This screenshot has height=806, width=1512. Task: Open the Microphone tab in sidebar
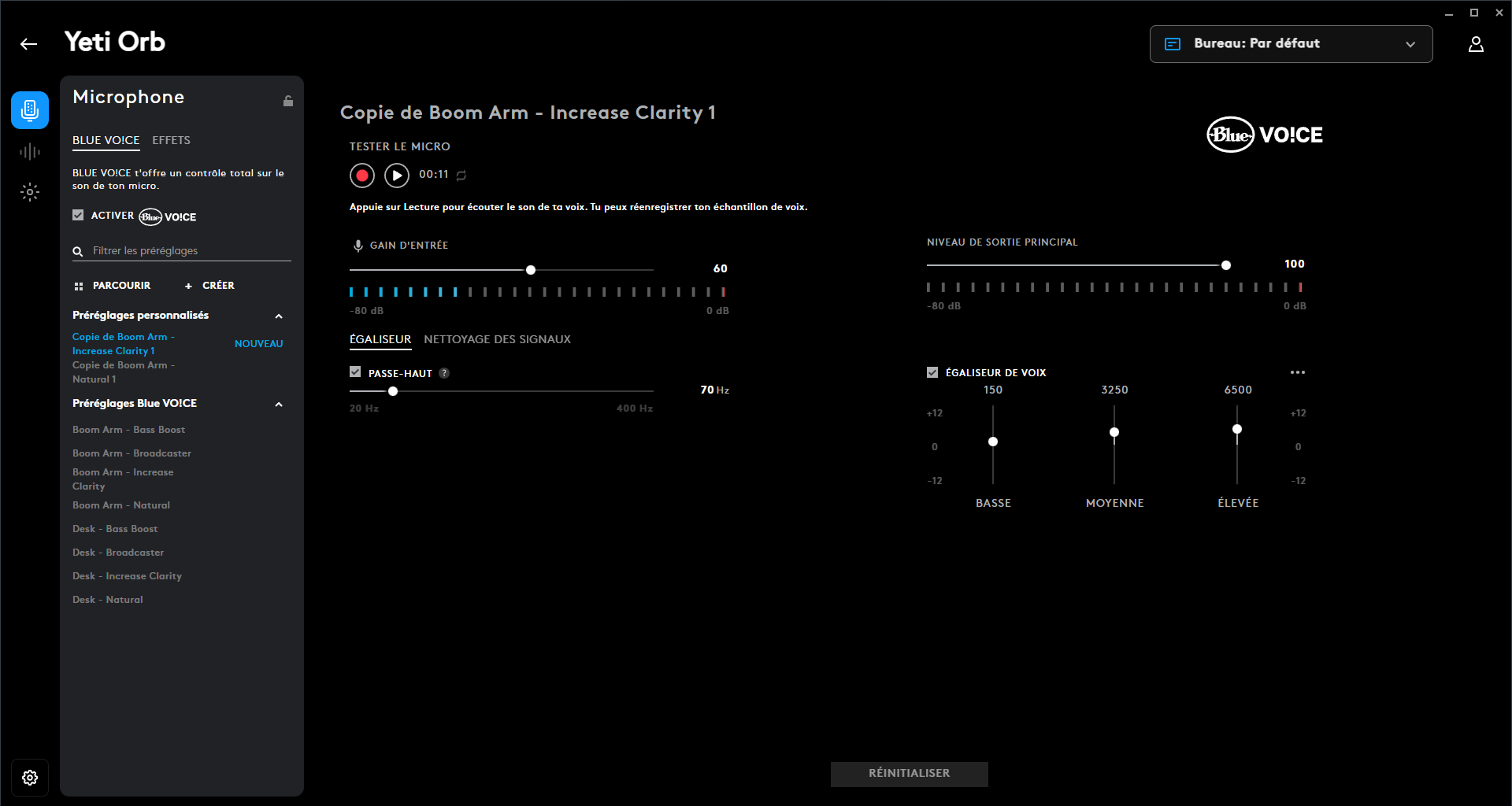pyautogui.click(x=30, y=110)
